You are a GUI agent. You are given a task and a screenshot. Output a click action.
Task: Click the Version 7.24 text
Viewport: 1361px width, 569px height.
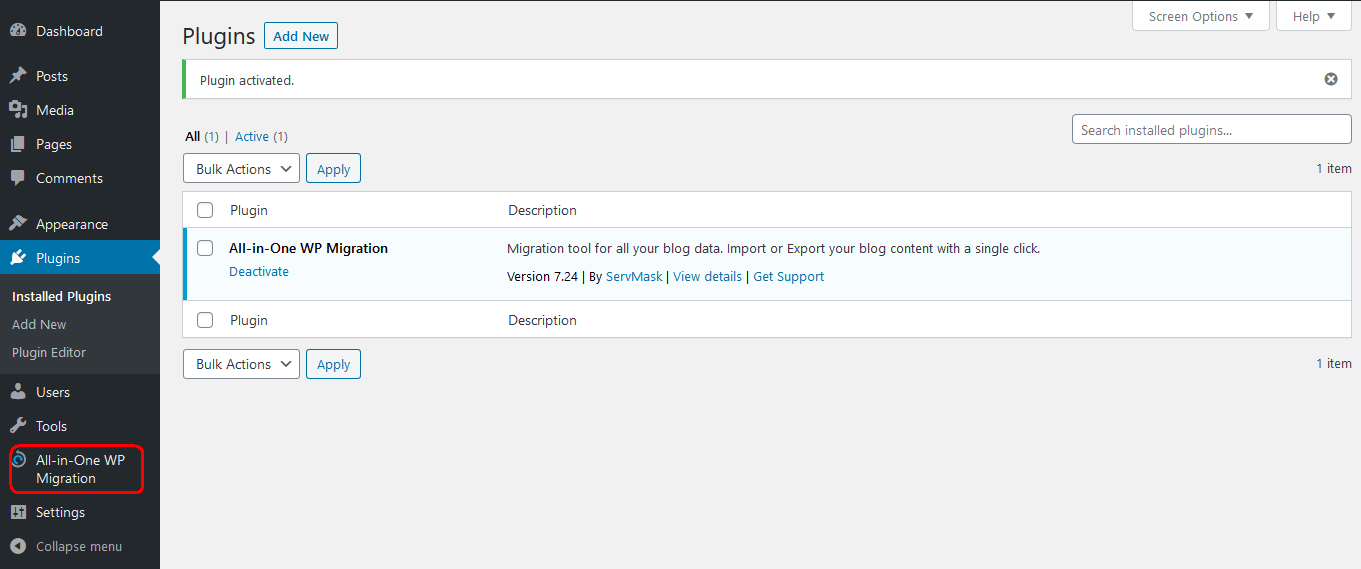point(542,276)
